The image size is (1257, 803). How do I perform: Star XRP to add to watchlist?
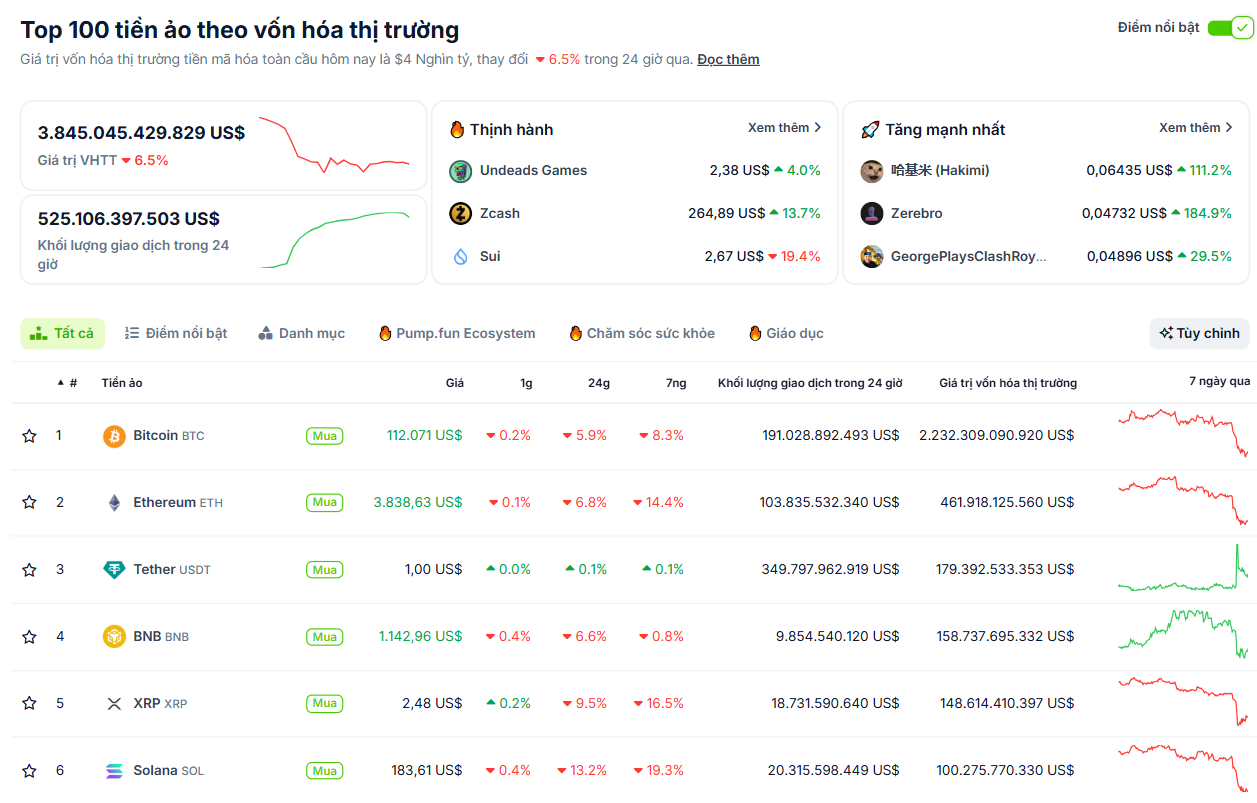[29, 703]
